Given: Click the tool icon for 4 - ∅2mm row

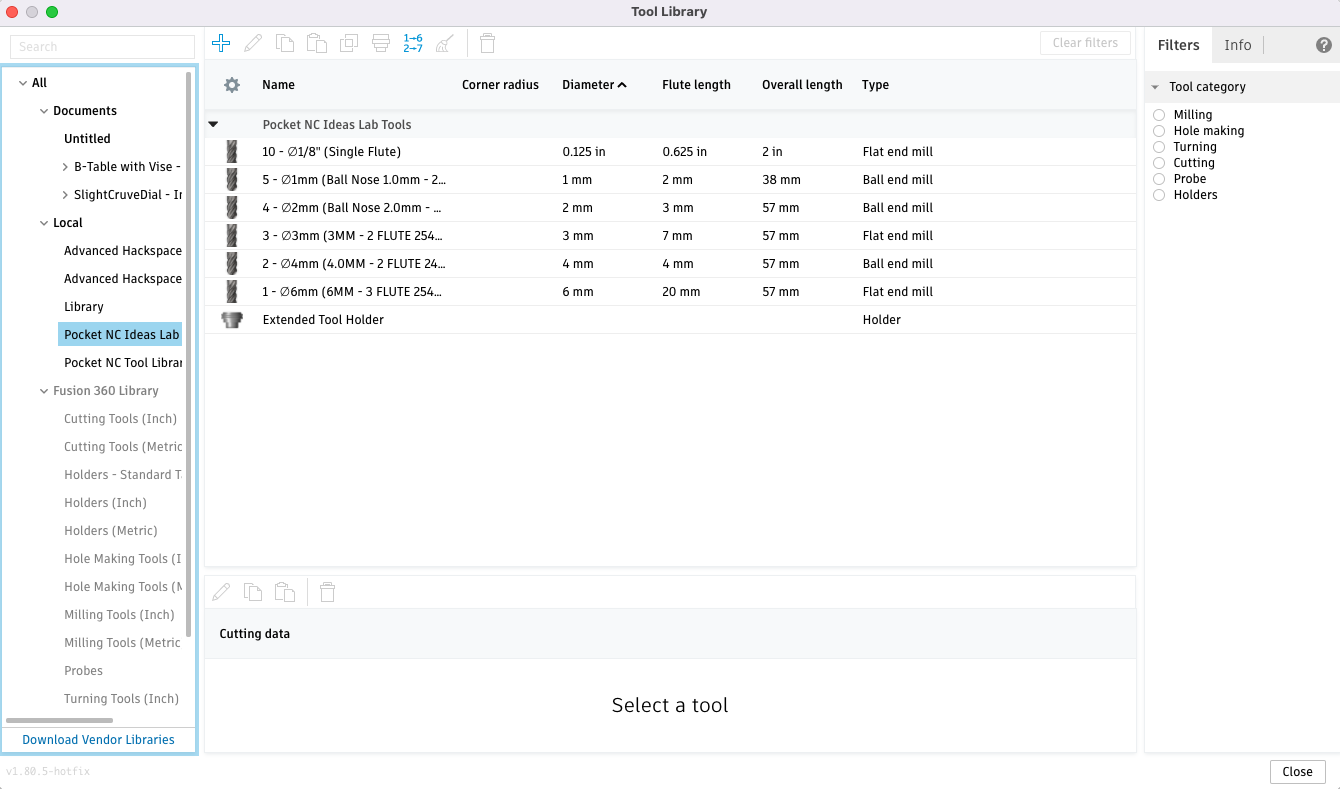Looking at the screenshot, I should click(x=232, y=208).
